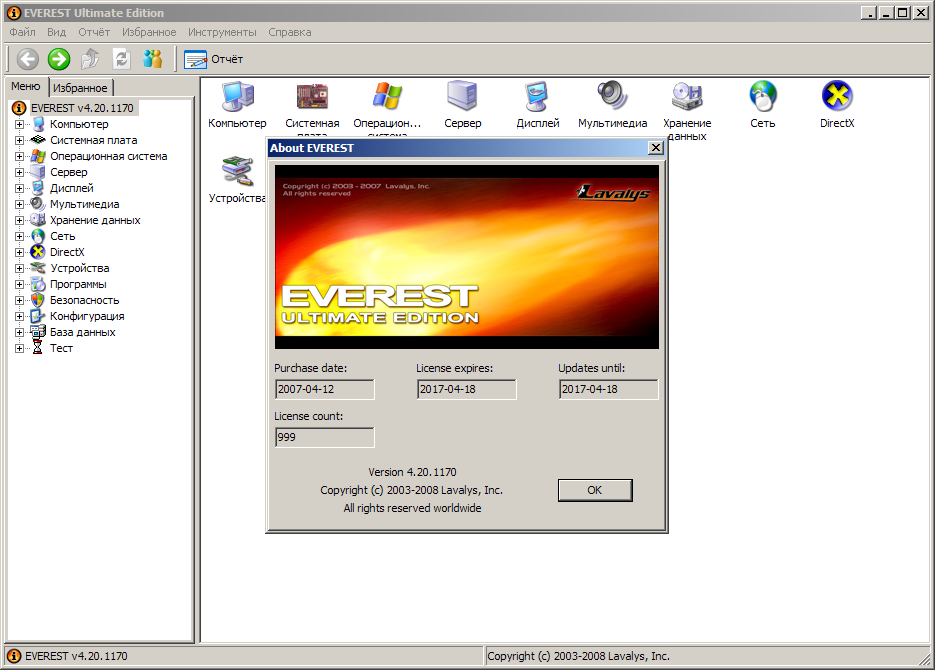Open the Дисплей monitor icon
The image size is (935, 670).
[538, 97]
